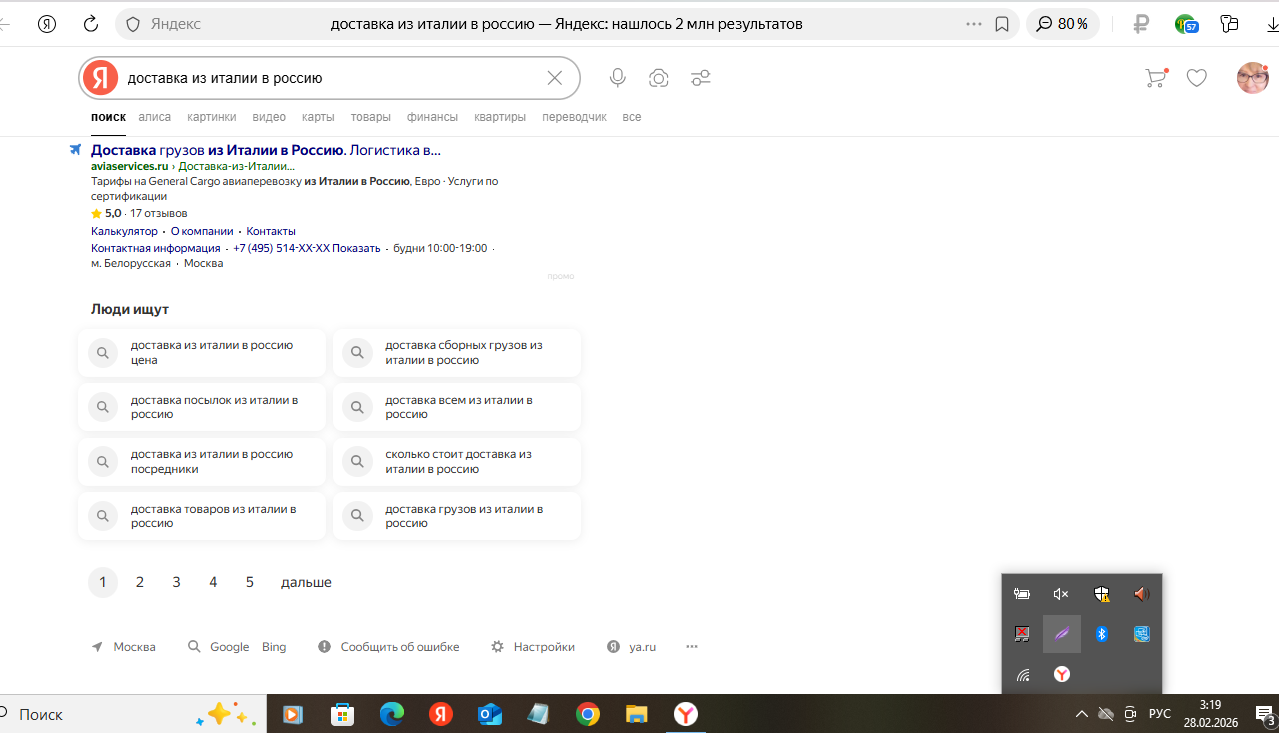This screenshot has width=1279, height=733.
Task: Toggle muted speaker icon in tray
Action: click(1061, 594)
